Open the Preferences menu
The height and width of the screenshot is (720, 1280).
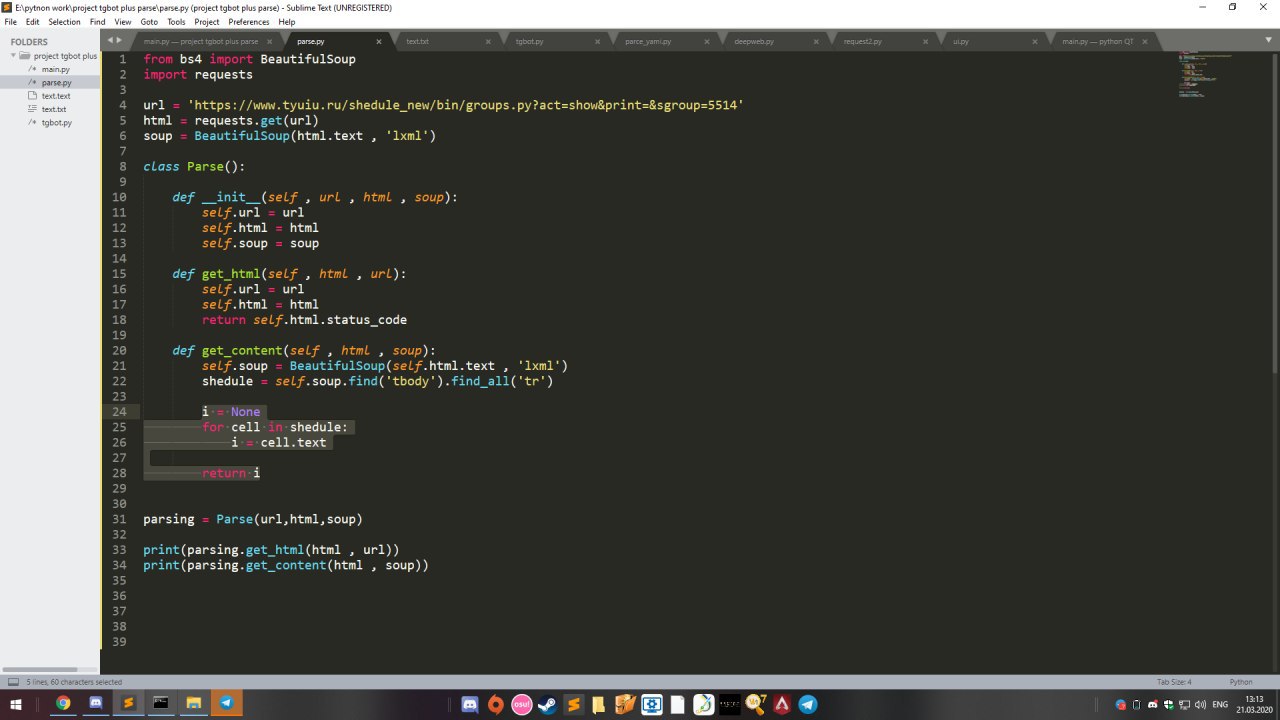249,21
